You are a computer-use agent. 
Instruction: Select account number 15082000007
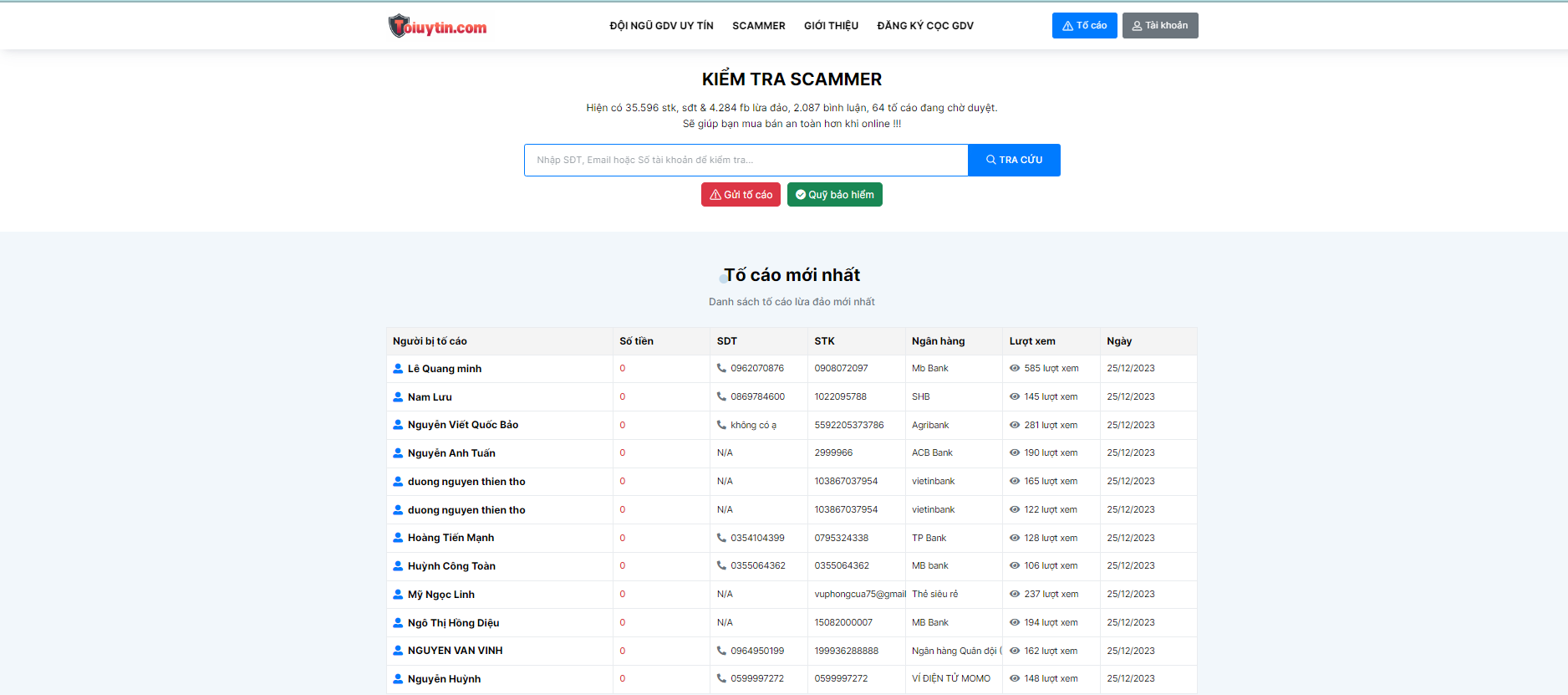[x=843, y=622]
